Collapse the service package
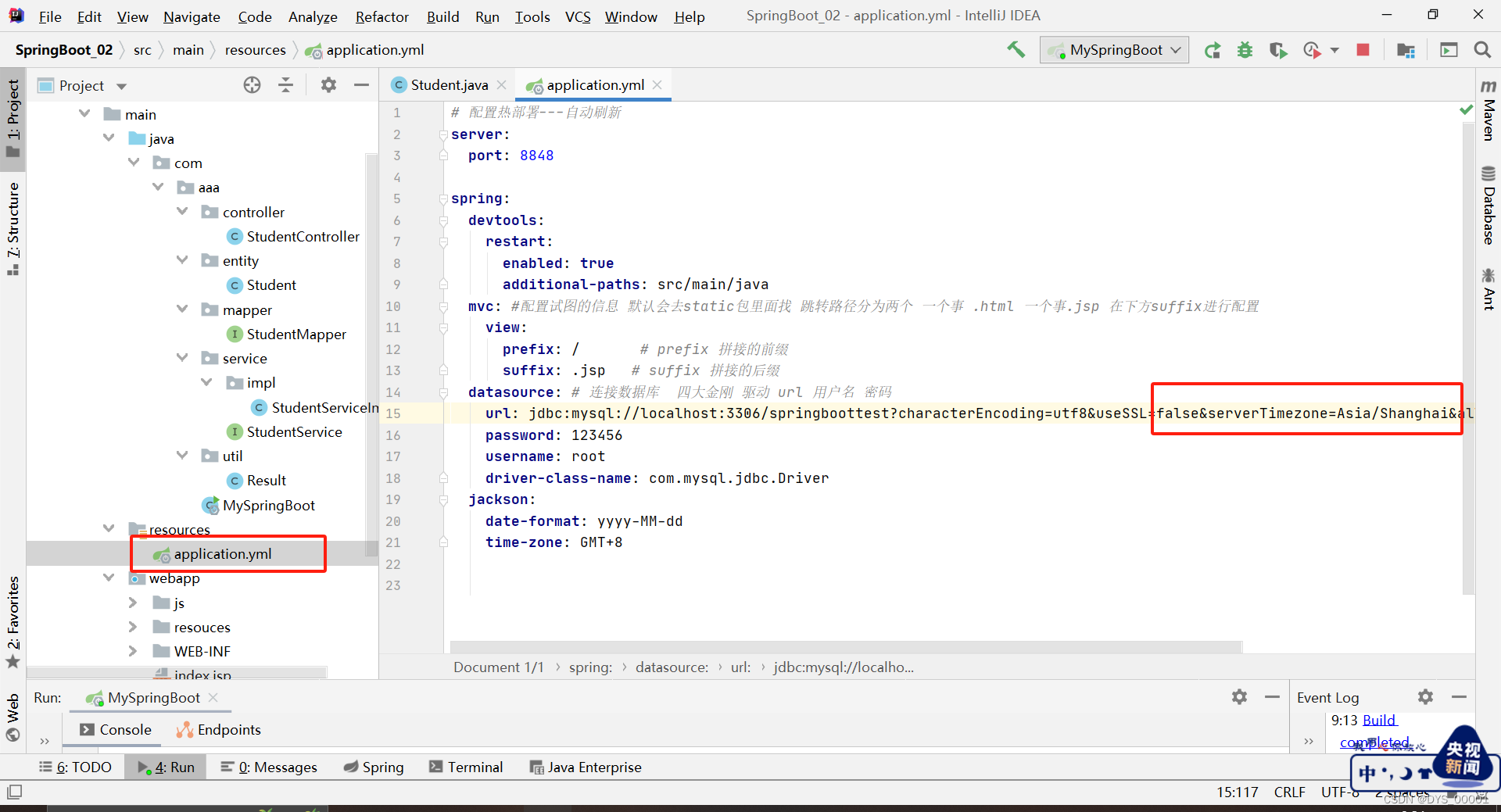Screen dimensions: 1501x812 (x=182, y=358)
